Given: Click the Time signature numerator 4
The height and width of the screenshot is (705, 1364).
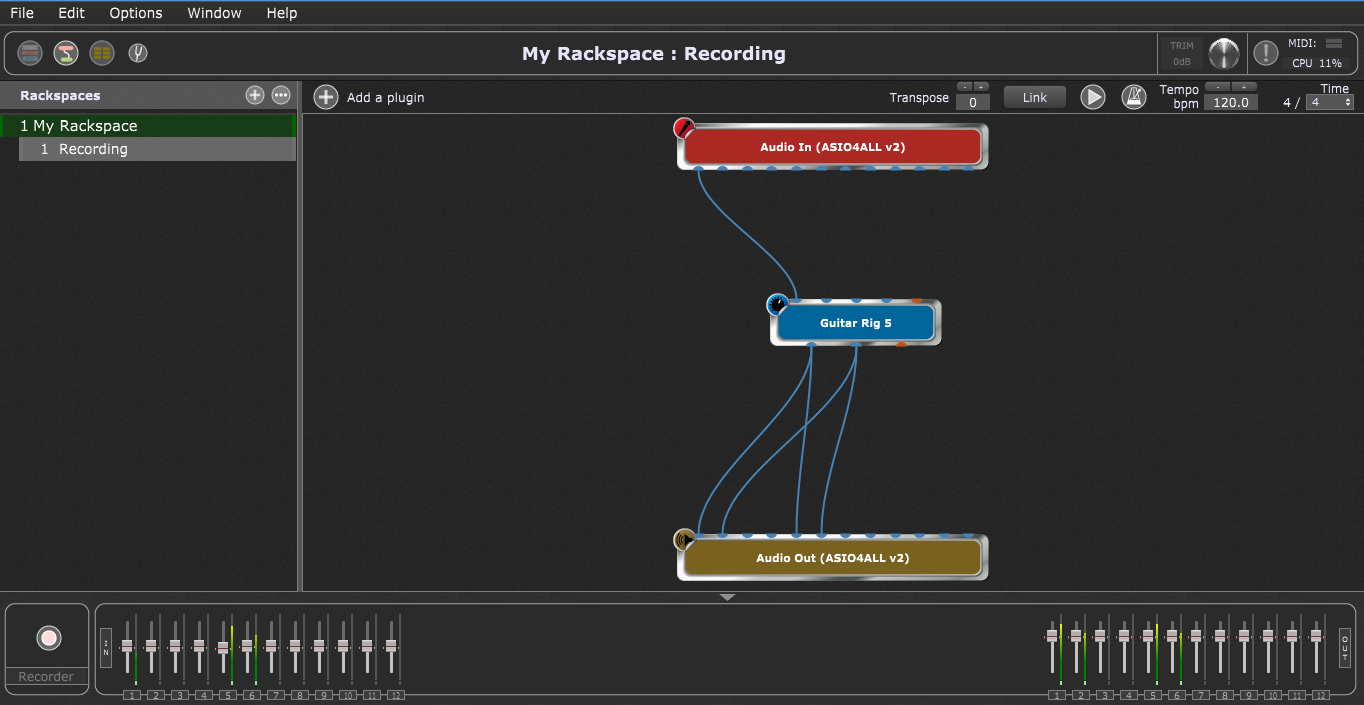Looking at the screenshot, I should pos(1287,102).
